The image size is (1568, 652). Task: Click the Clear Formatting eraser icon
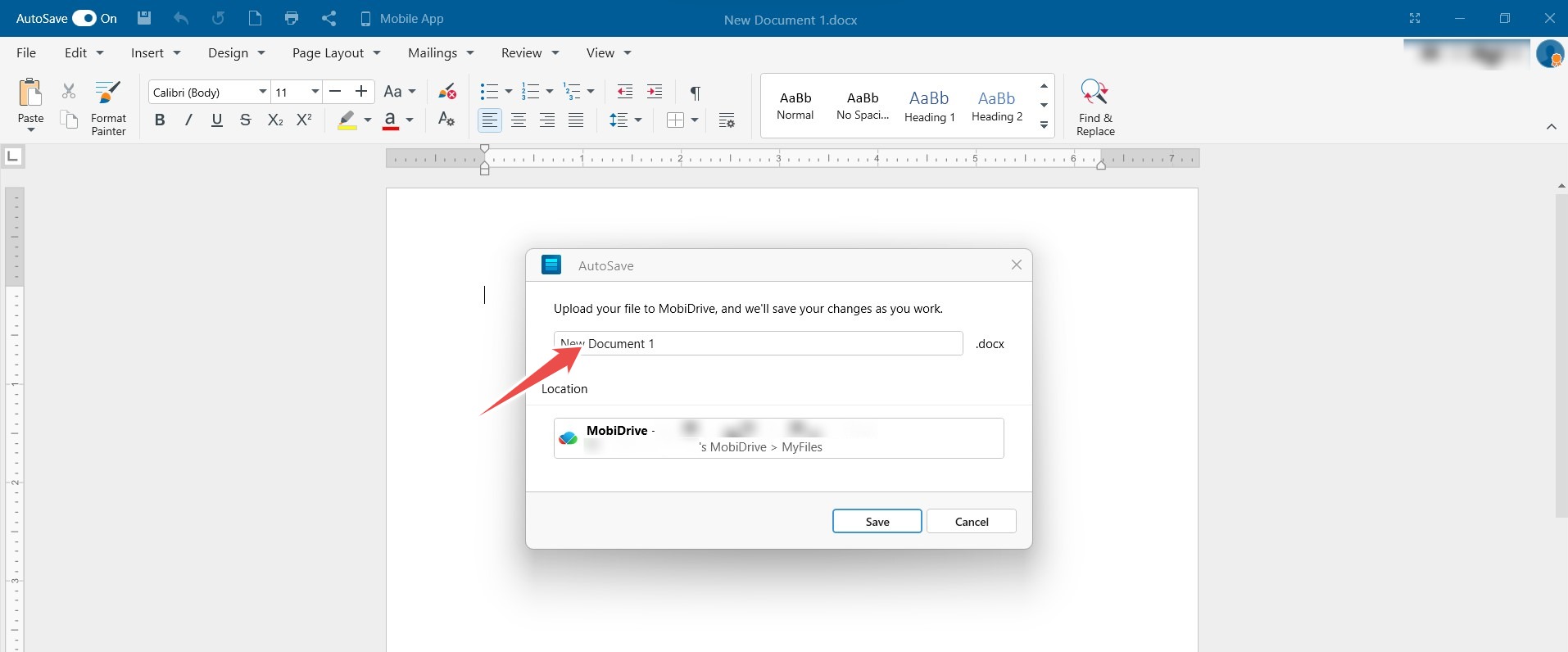click(446, 92)
